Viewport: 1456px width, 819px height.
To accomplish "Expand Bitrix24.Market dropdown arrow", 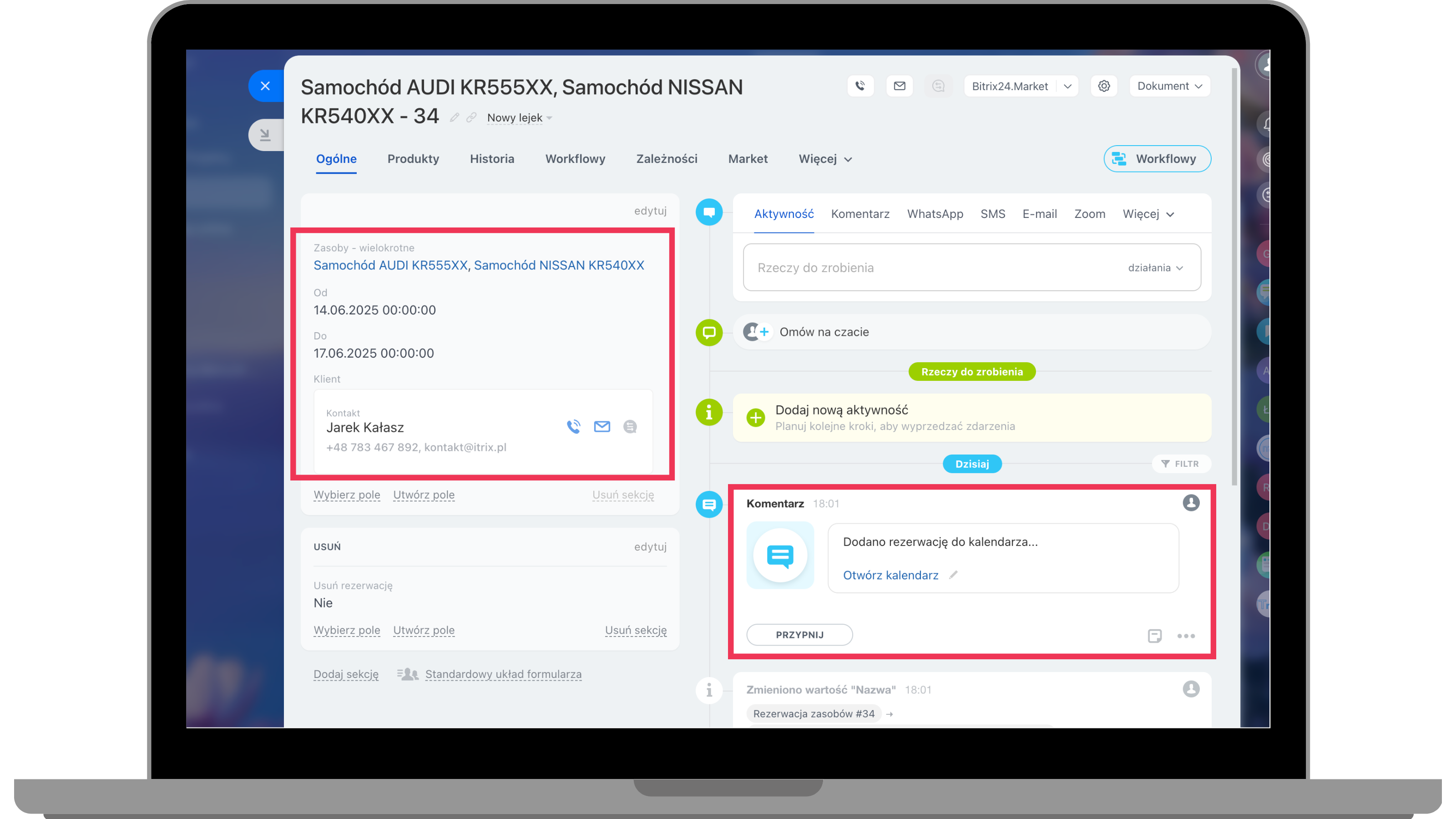I will pos(1067,86).
